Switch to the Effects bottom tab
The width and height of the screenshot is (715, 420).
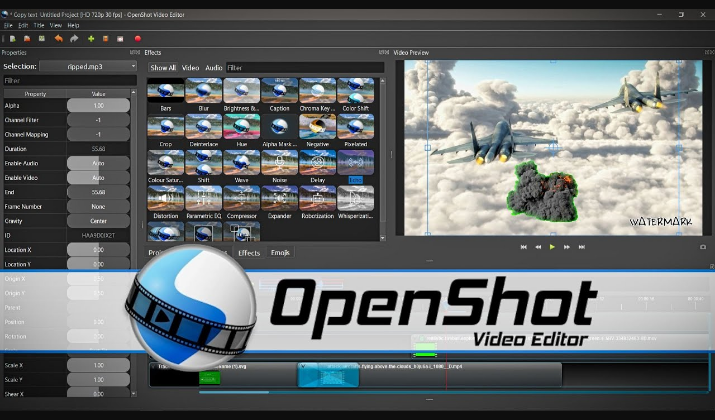(249, 253)
